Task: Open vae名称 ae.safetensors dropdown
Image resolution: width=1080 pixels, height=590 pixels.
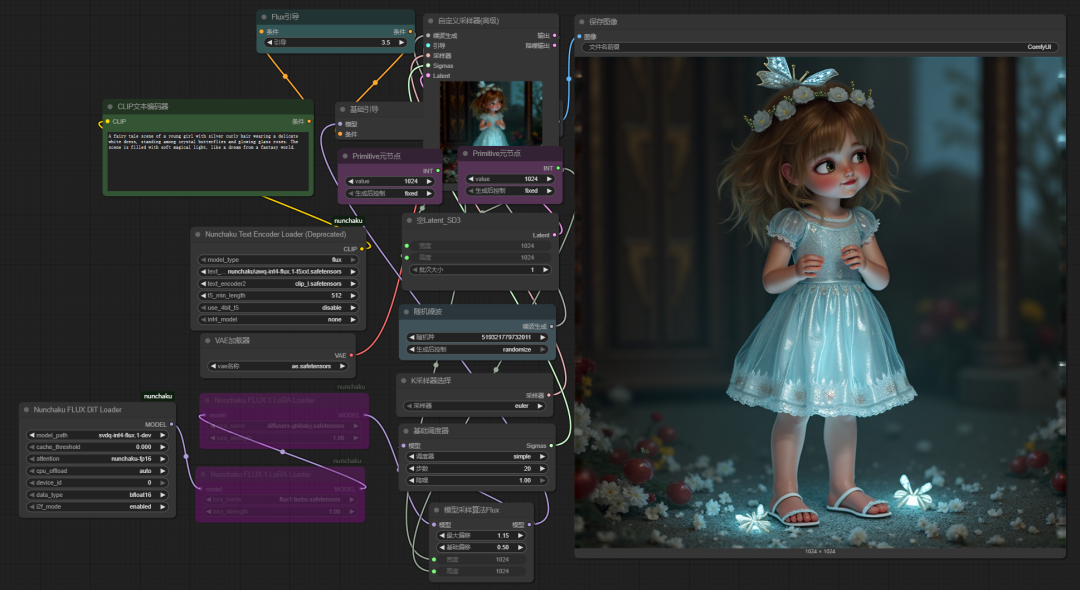Action: [278, 366]
